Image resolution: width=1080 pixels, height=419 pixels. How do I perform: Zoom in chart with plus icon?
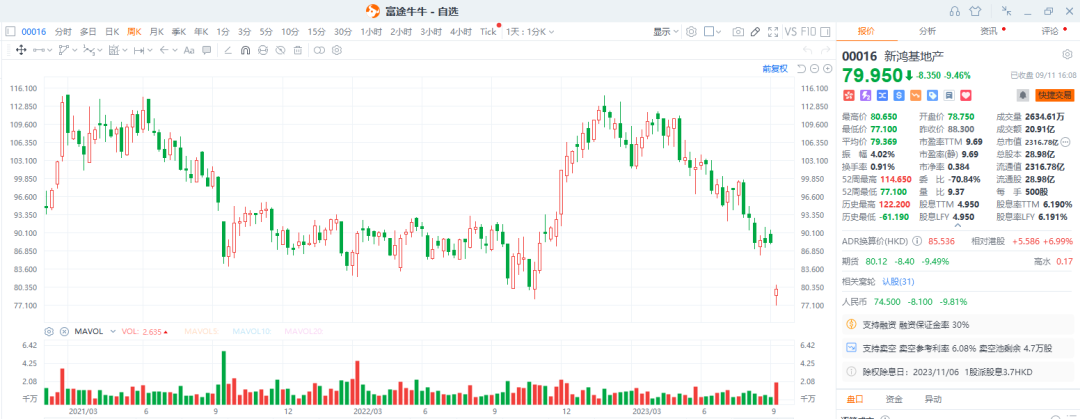click(827, 68)
